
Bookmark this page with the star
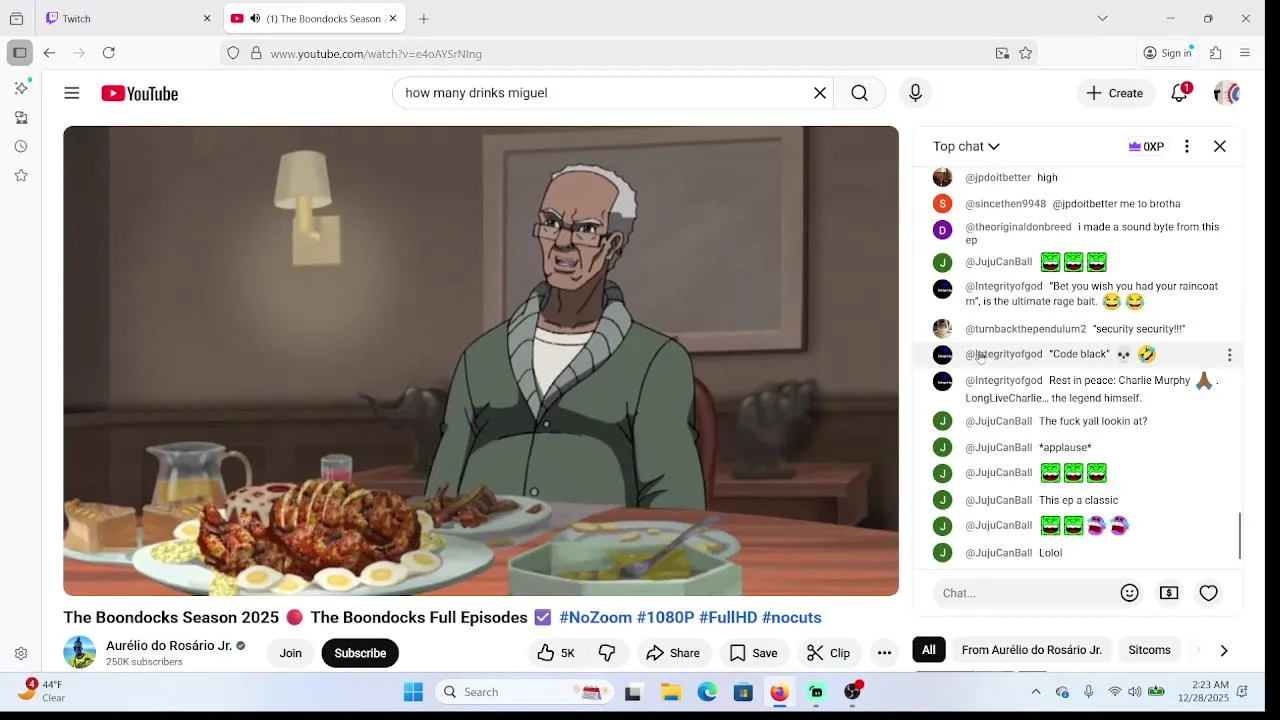coord(1026,53)
